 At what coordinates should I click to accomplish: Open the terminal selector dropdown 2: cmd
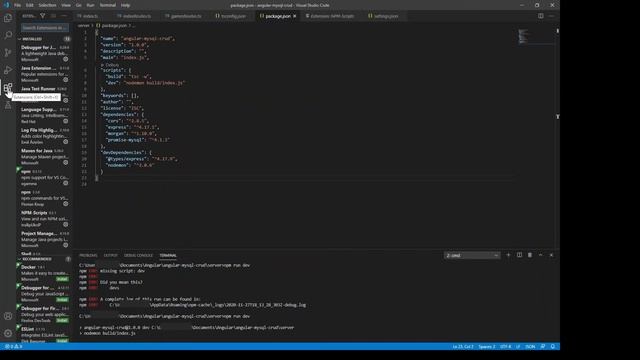tap(472, 256)
